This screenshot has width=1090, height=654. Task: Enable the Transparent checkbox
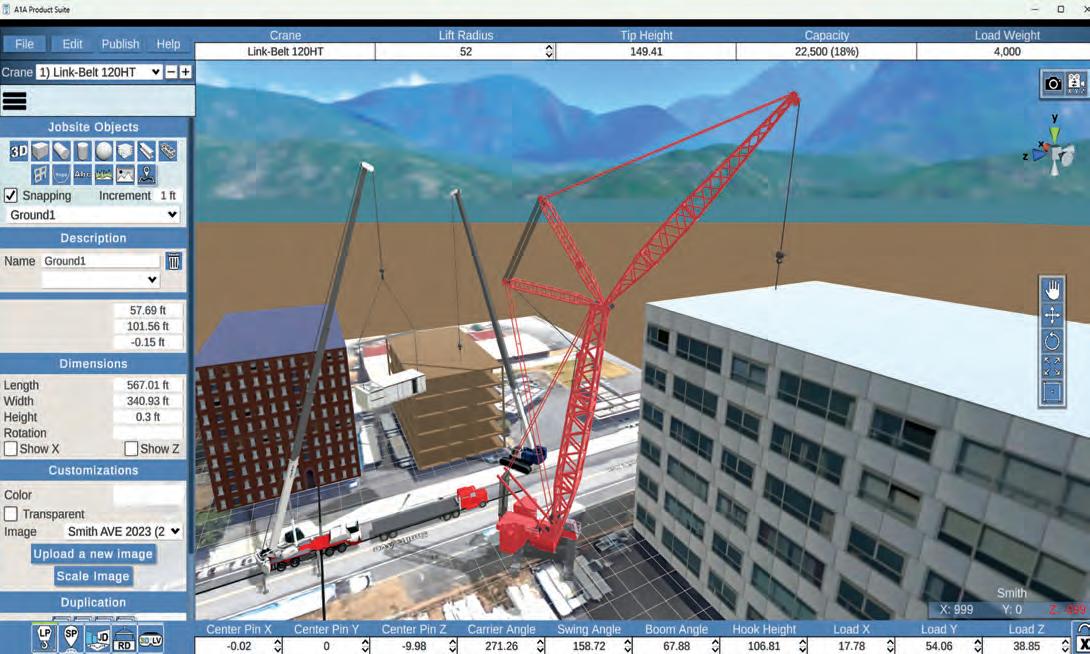[11, 514]
